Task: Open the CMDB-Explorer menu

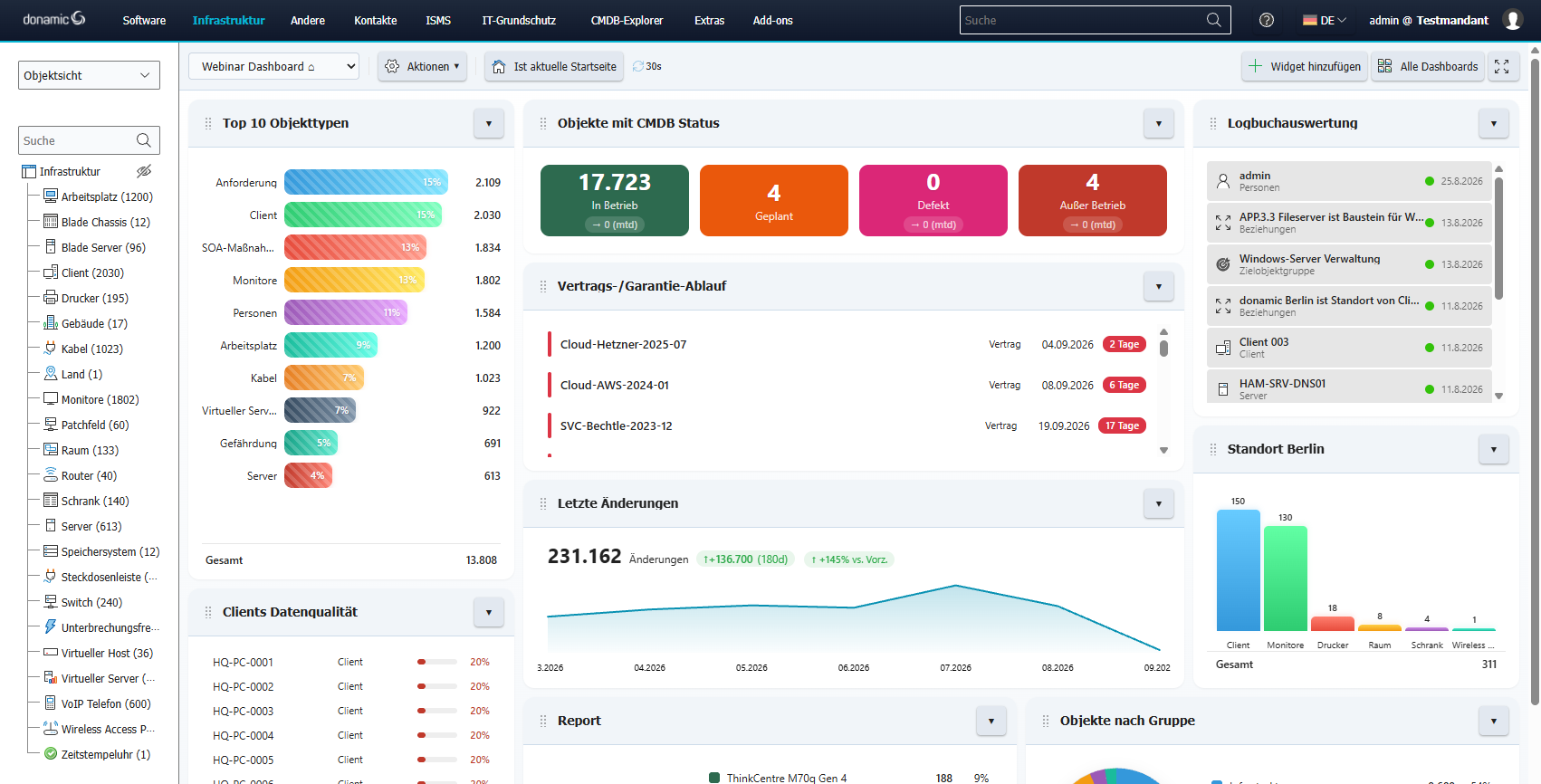Action: click(627, 20)
